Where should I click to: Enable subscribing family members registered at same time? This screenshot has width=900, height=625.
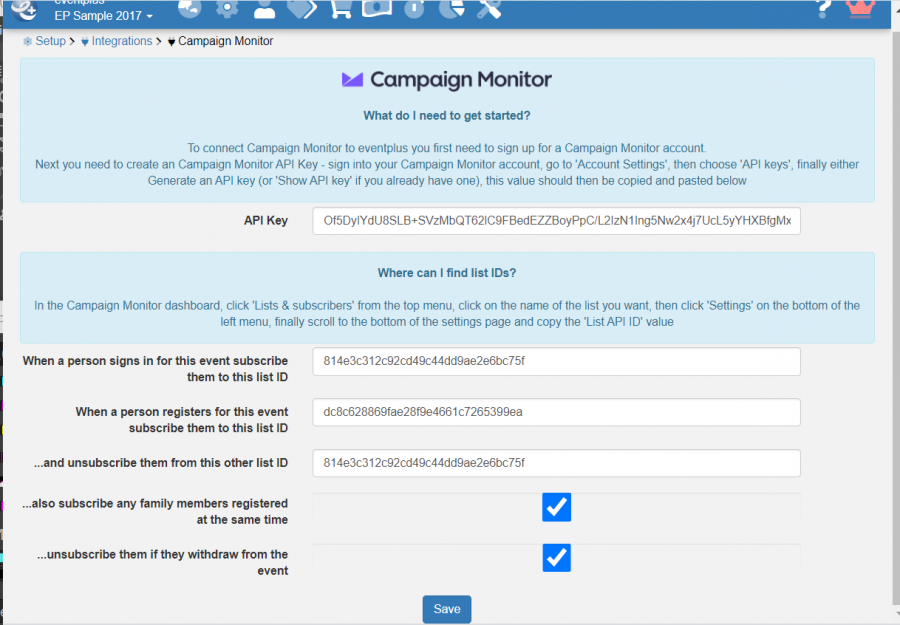556,507
